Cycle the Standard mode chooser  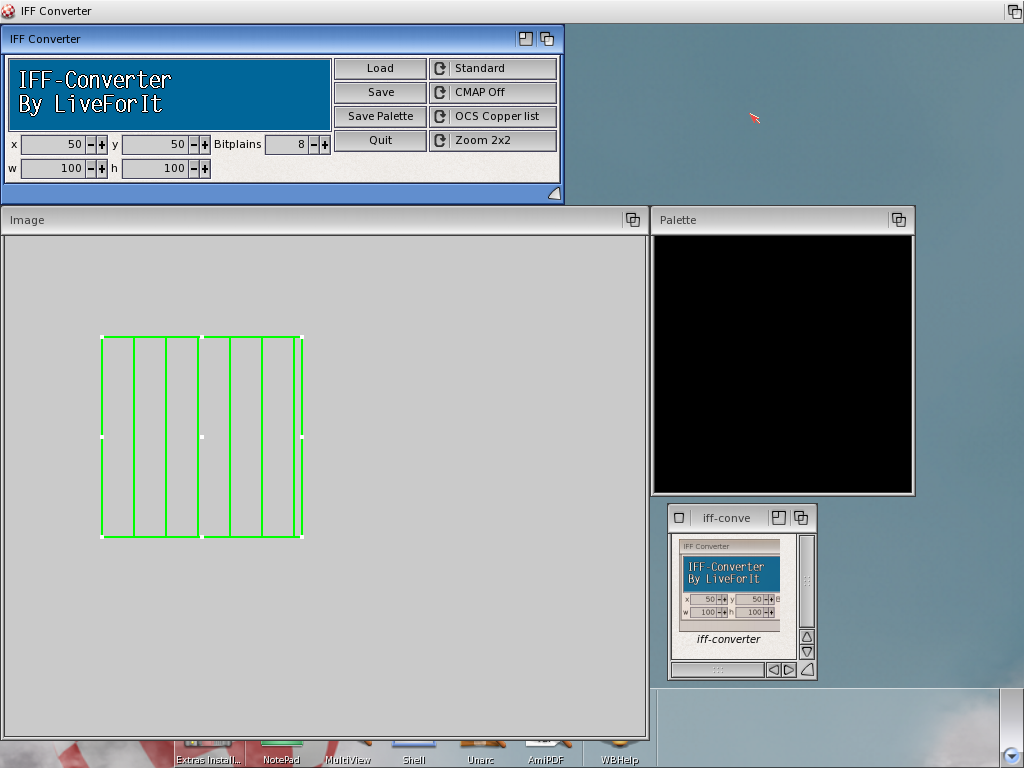[x=493, y=68]
